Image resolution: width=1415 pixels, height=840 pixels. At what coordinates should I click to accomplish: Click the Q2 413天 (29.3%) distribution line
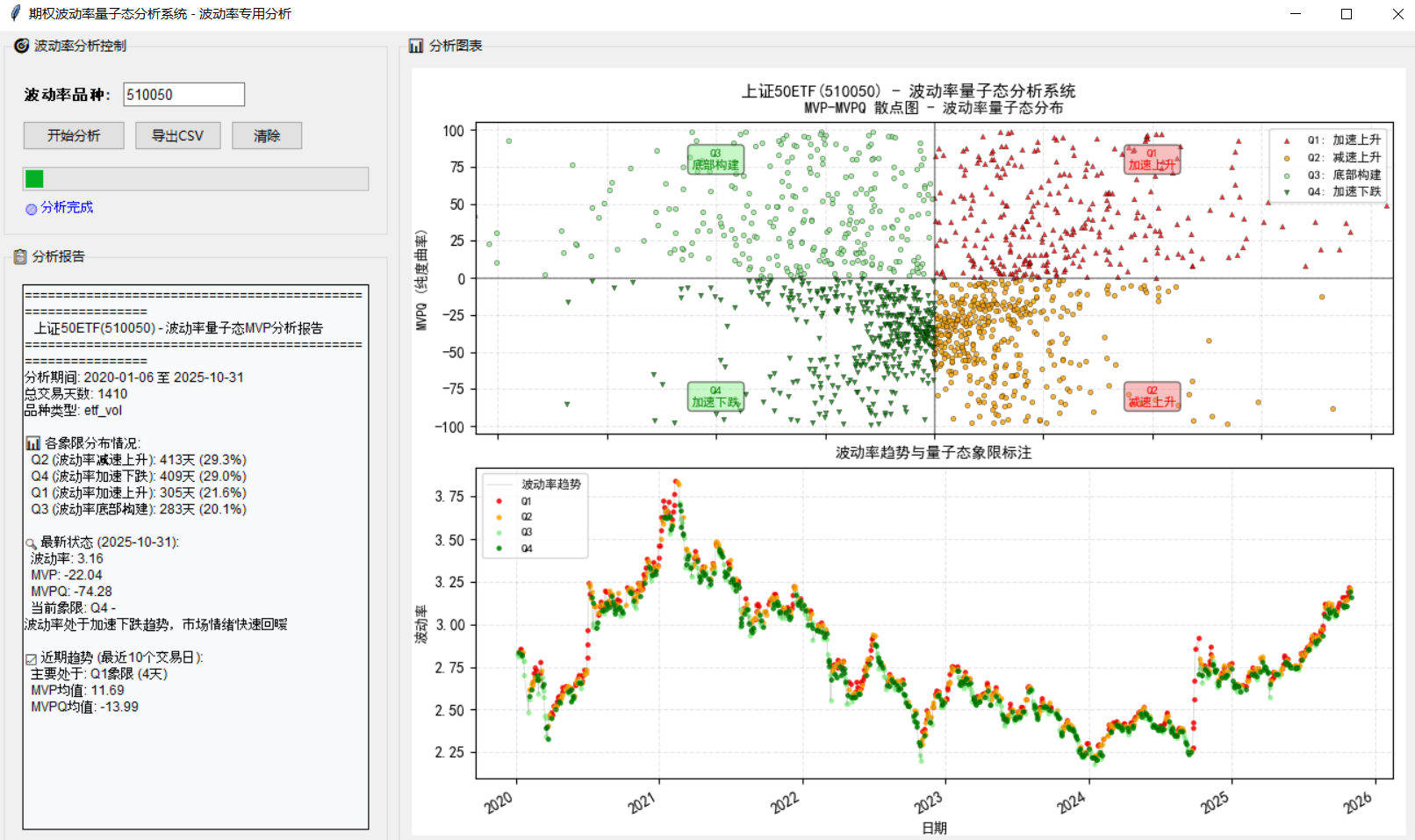pyautogui.click(x=139, y=460)
